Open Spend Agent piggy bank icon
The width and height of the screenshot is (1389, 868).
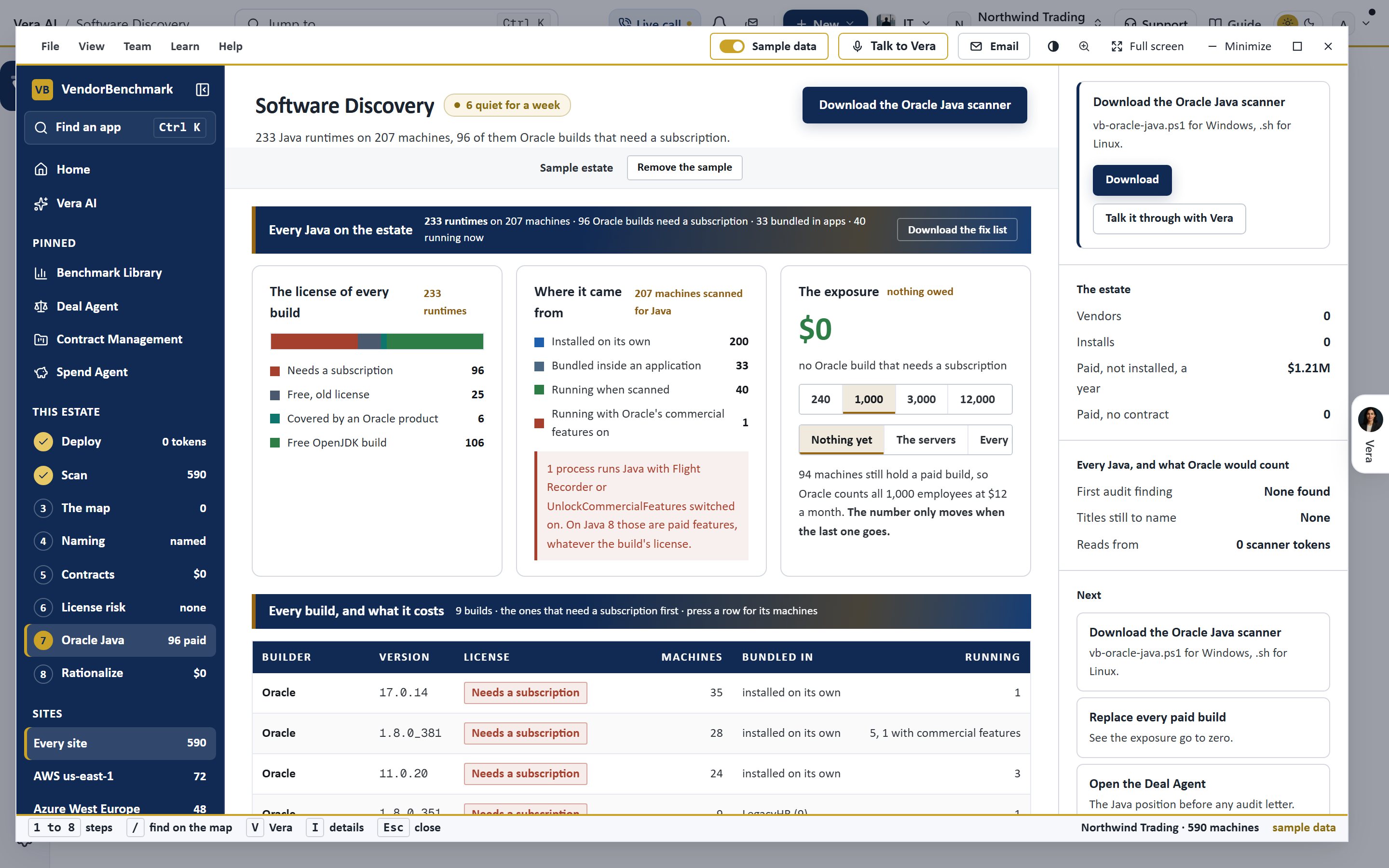click(x=41, y=372)
